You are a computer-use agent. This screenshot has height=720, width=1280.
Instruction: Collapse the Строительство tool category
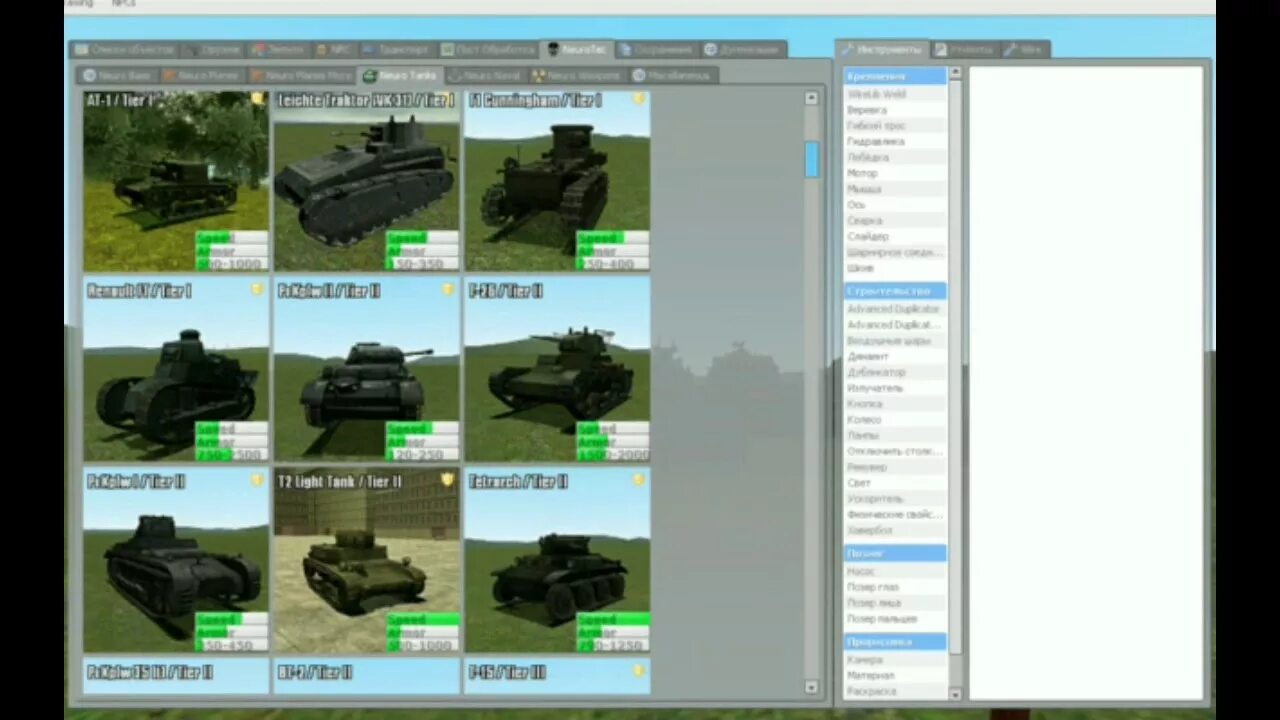895,291
